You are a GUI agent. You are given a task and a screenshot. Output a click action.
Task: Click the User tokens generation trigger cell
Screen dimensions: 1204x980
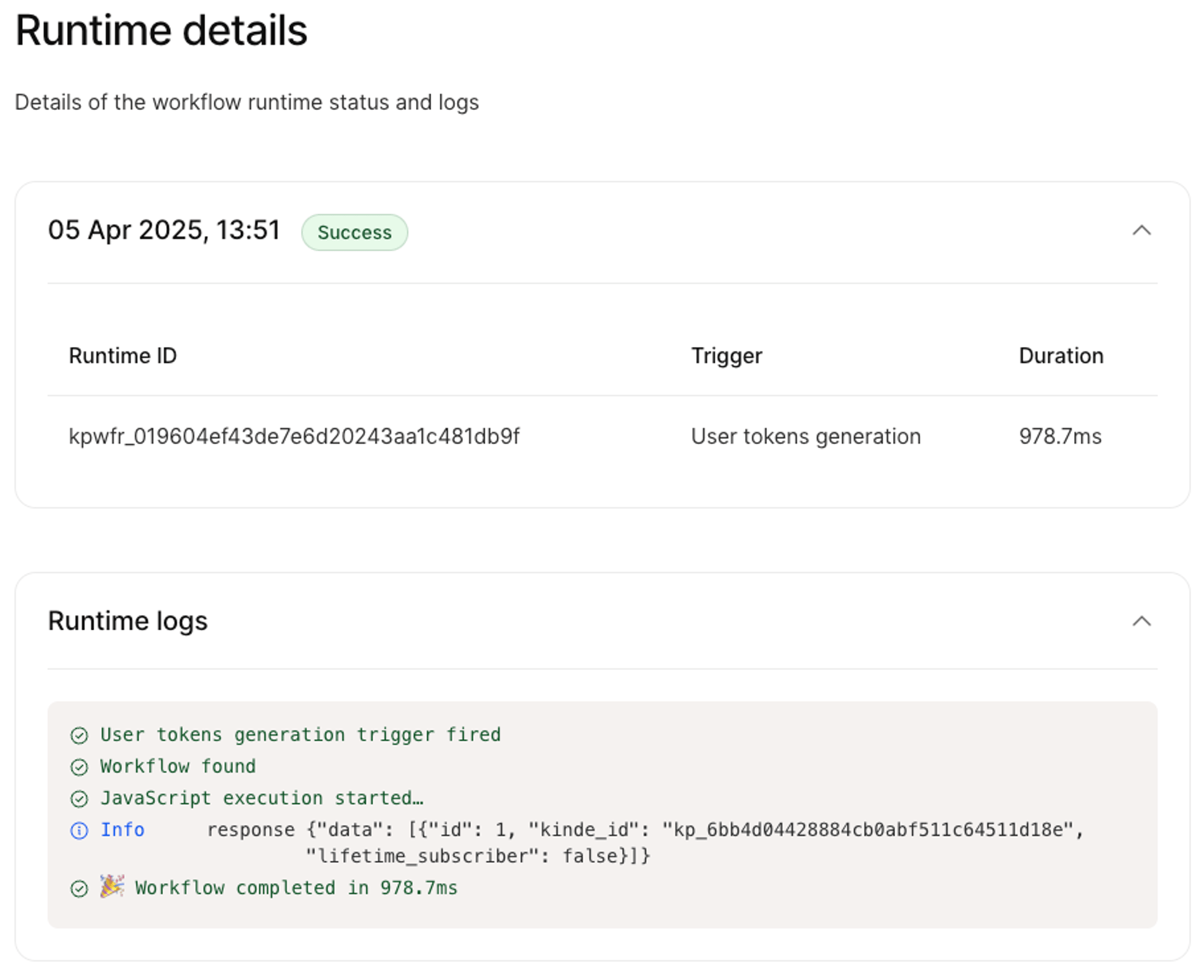[x=806, y=436]
